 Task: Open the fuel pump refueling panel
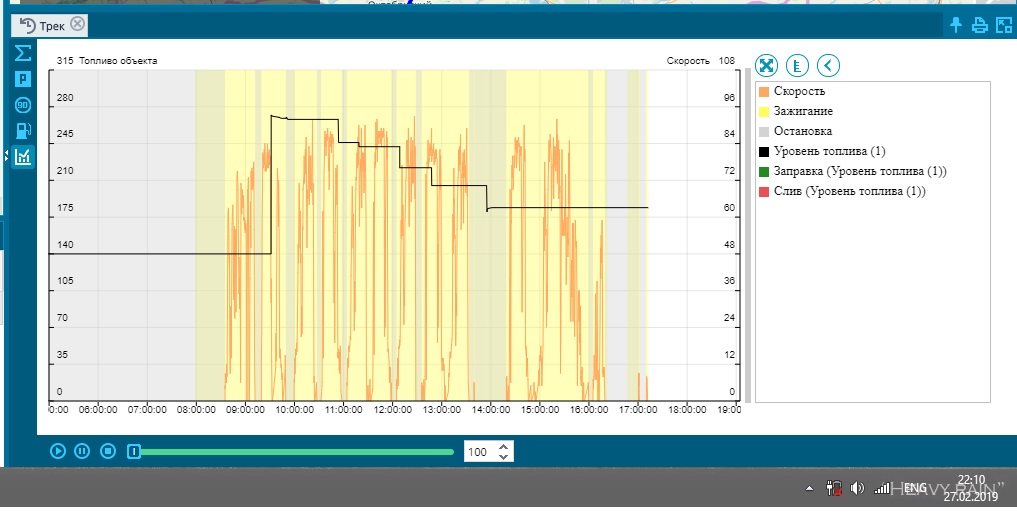pos(22,130)
